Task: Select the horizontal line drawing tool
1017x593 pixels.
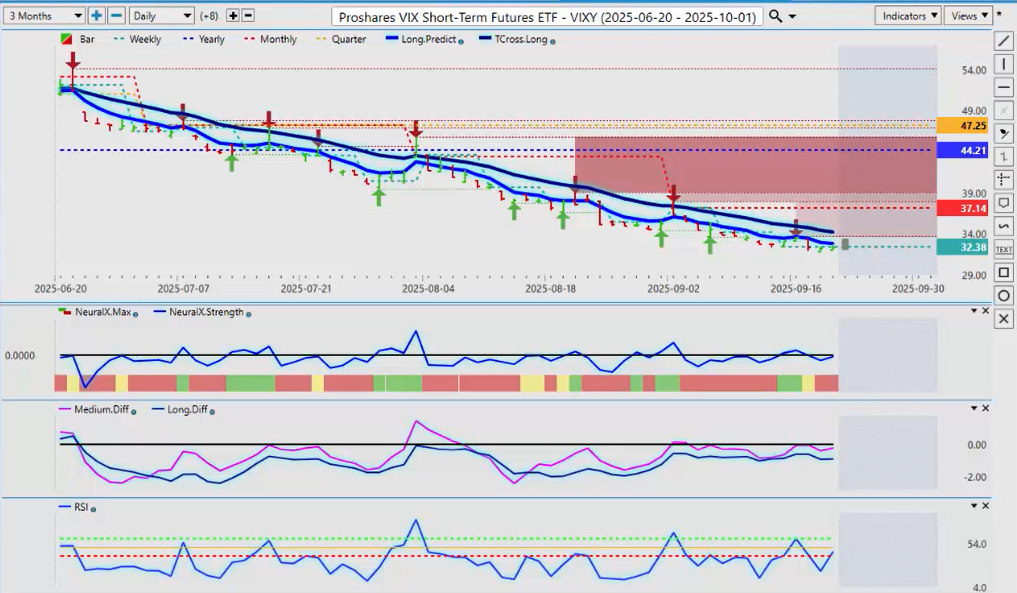Action: point(1004,87)
